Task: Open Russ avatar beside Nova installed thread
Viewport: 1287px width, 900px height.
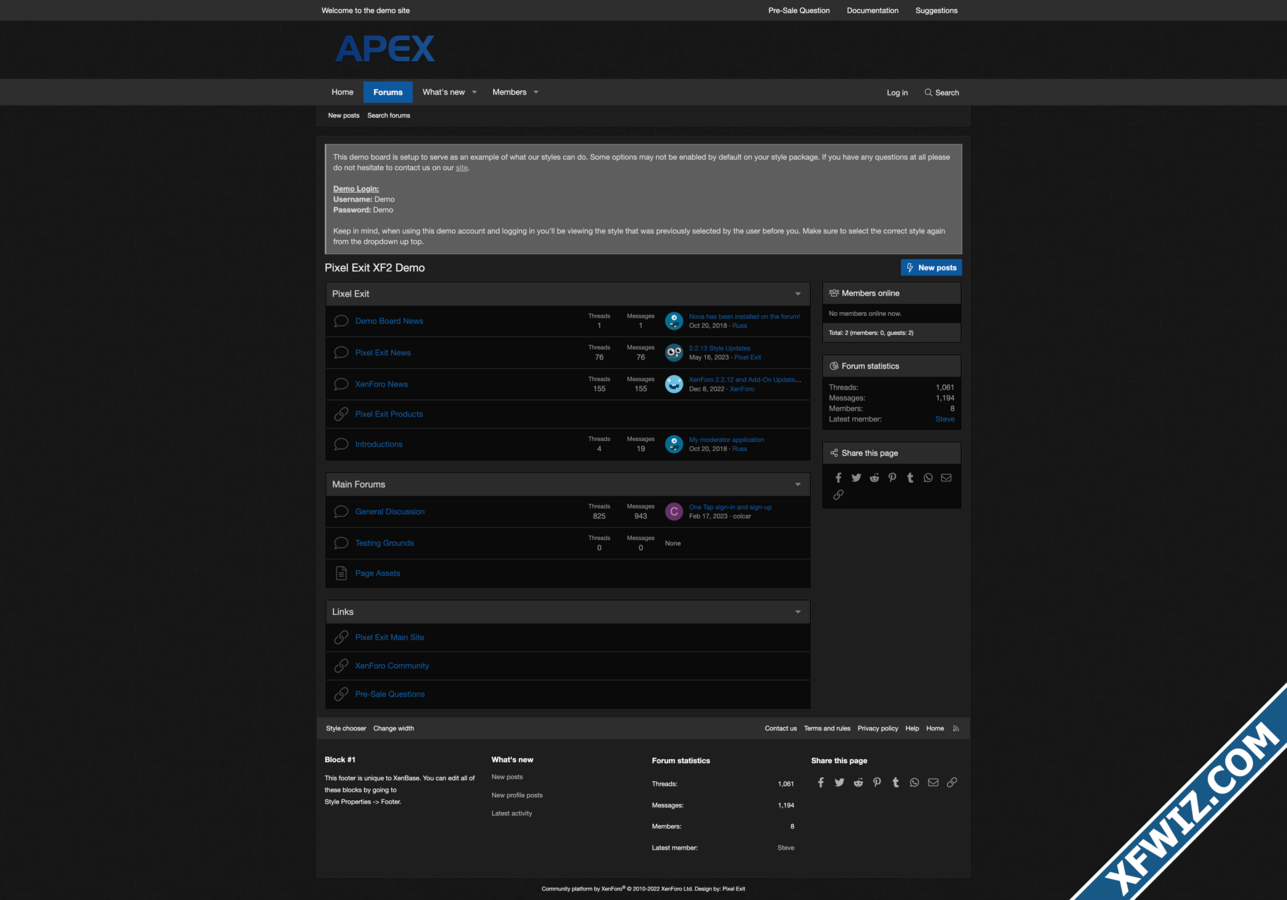Action: (x=674, y=321)
